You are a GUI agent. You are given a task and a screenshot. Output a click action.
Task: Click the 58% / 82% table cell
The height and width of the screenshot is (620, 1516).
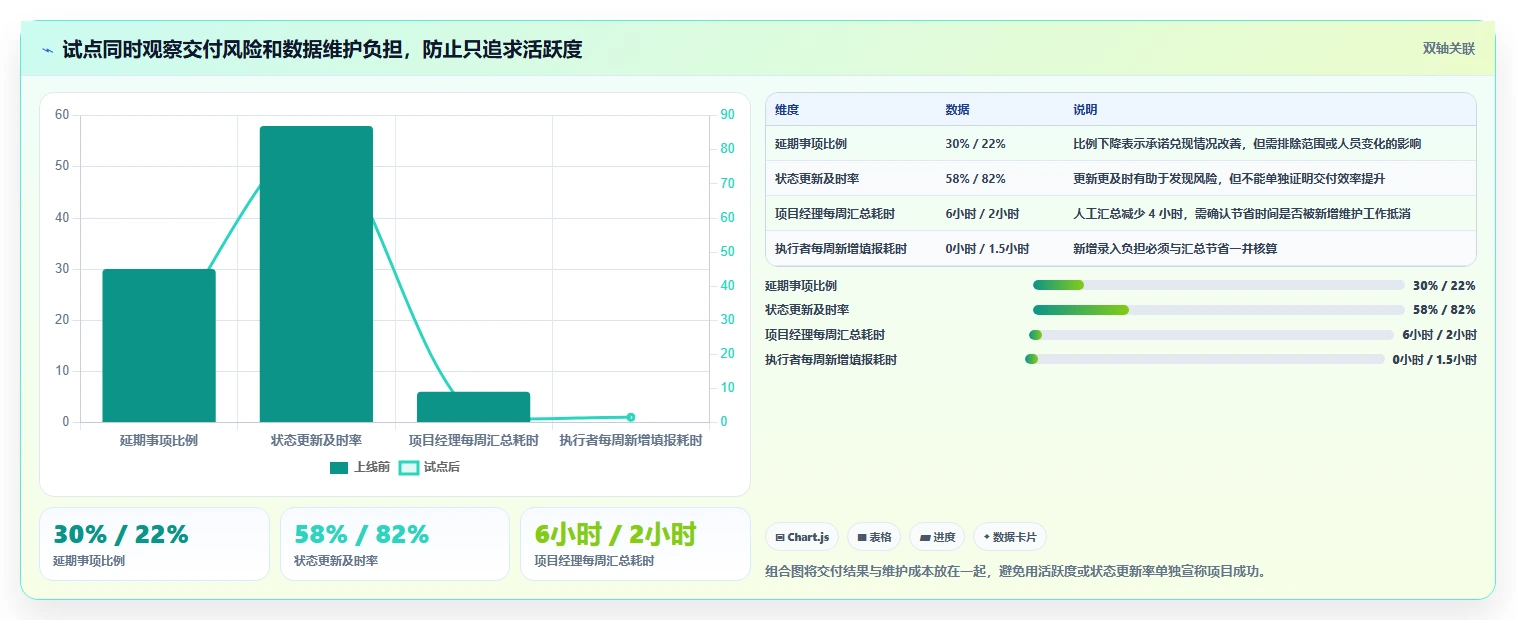click(x=975, y=179)
